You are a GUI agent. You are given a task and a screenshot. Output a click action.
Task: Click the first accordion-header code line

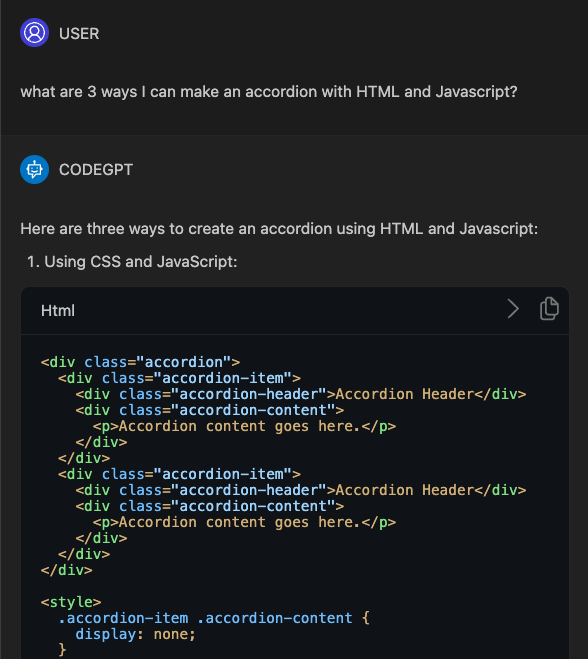[x=301, y=394]
